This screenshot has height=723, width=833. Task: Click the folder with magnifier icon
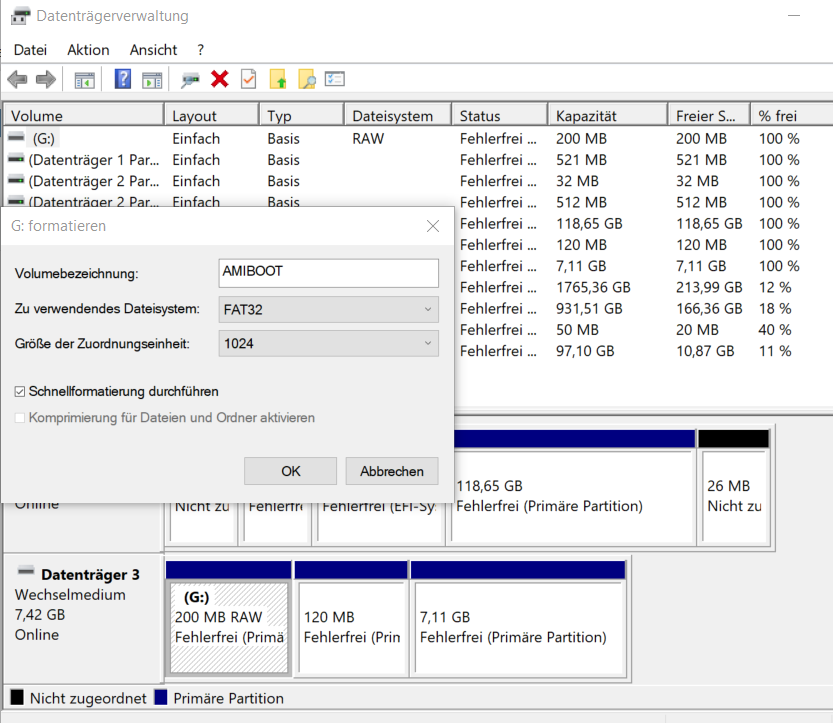pos(307,80)
